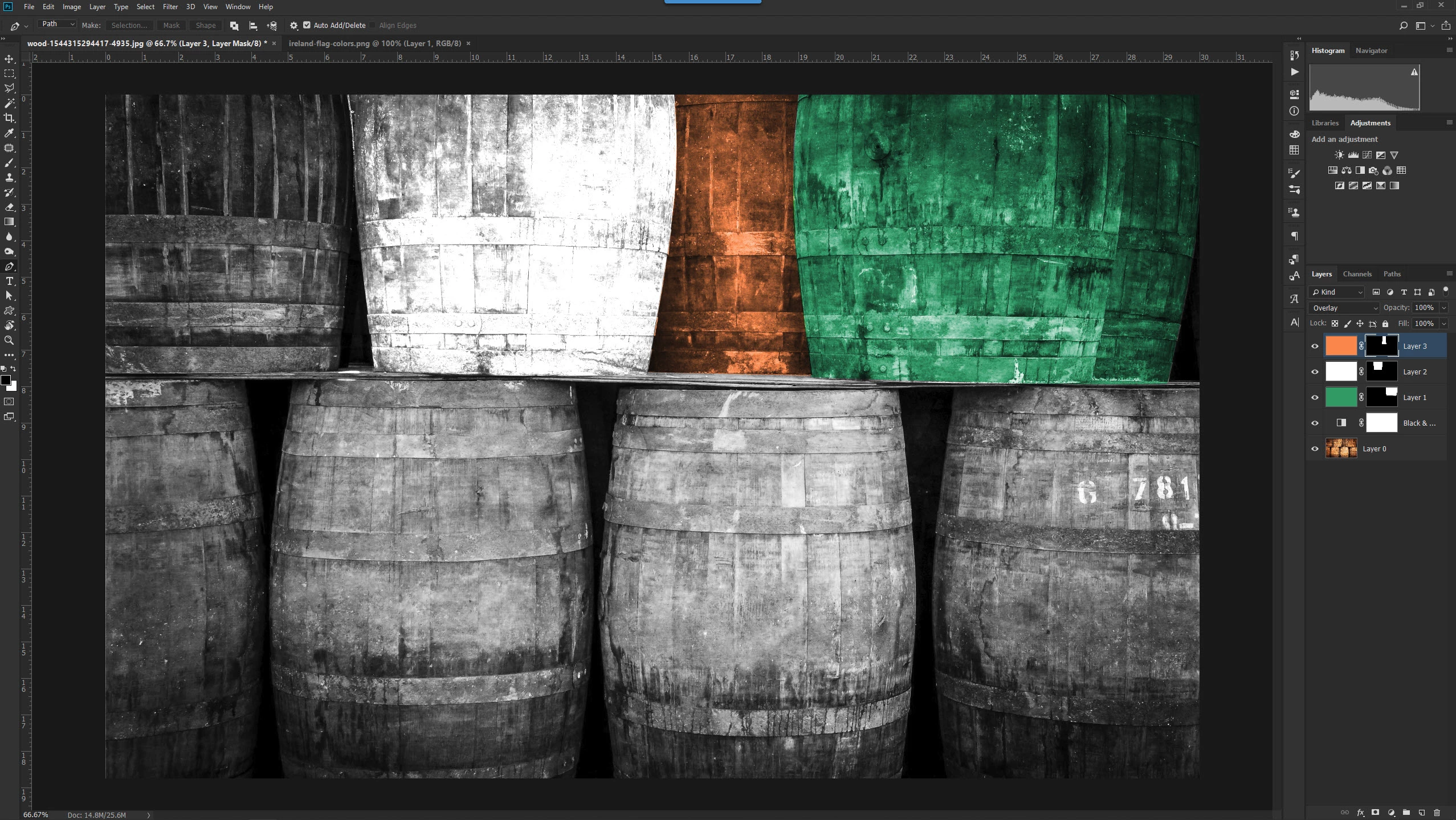Select Layer 1 mask thumbnail

[x=1381, y=397]
